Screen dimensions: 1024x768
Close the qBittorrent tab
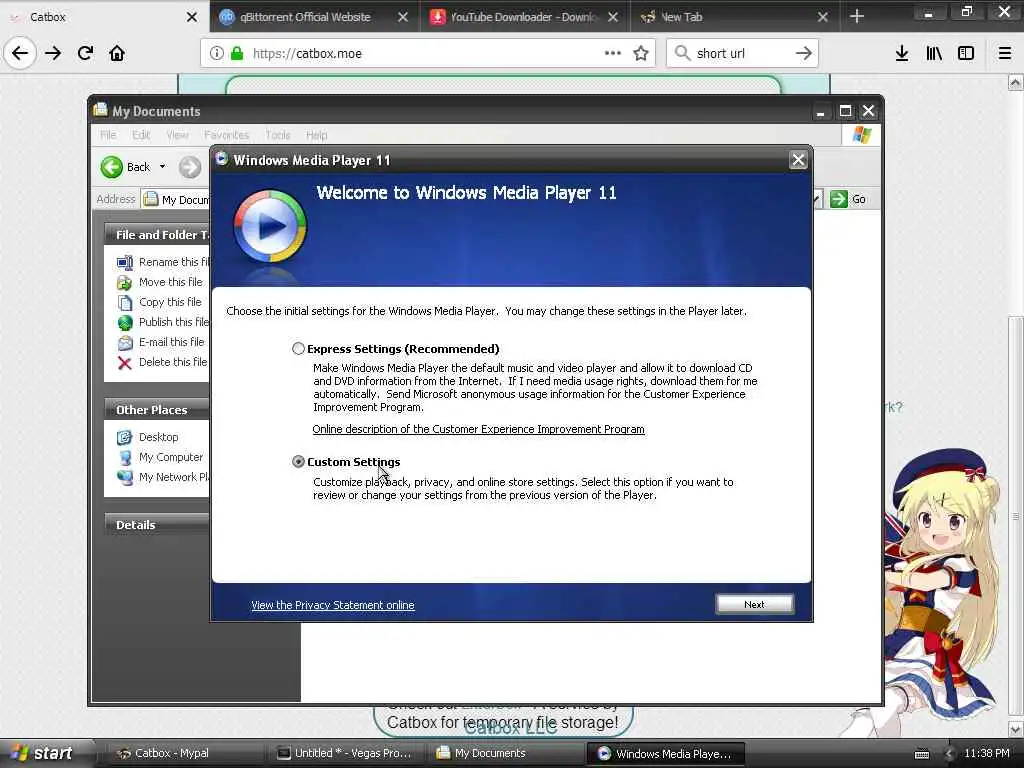(x=403, y=17)
